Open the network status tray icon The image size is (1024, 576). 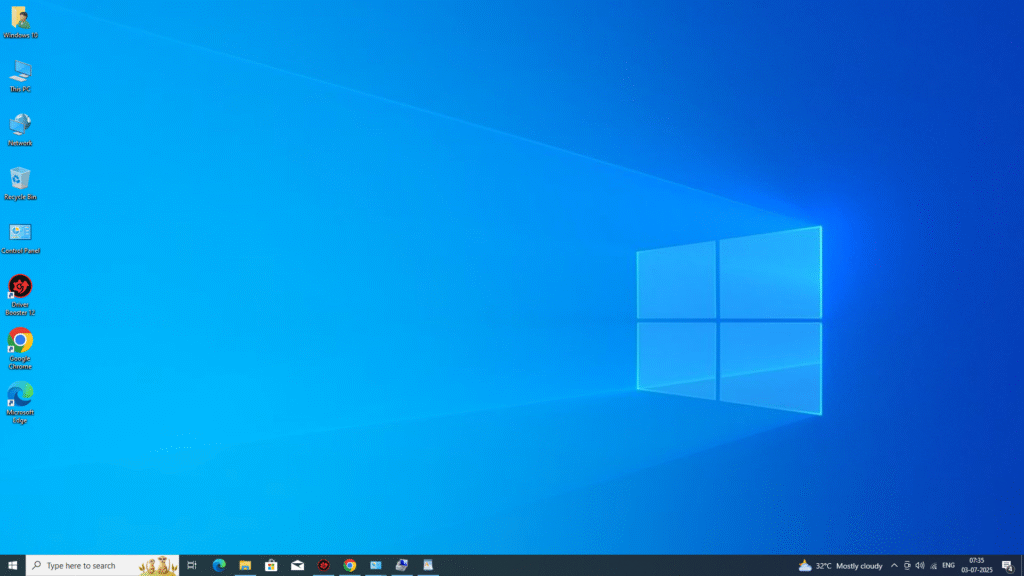click(933, 566)
